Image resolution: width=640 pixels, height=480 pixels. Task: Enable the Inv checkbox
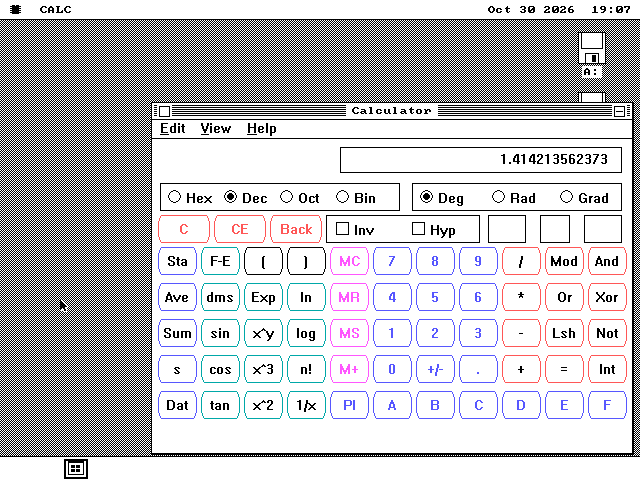pyautogui.click(x=355, y=229)
